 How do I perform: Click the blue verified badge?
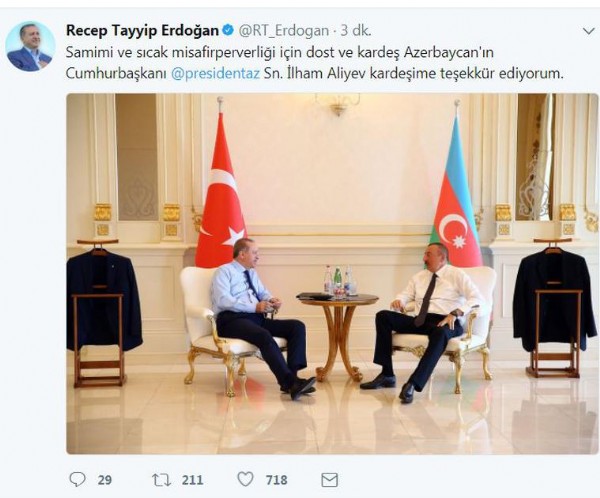point(228,30)
